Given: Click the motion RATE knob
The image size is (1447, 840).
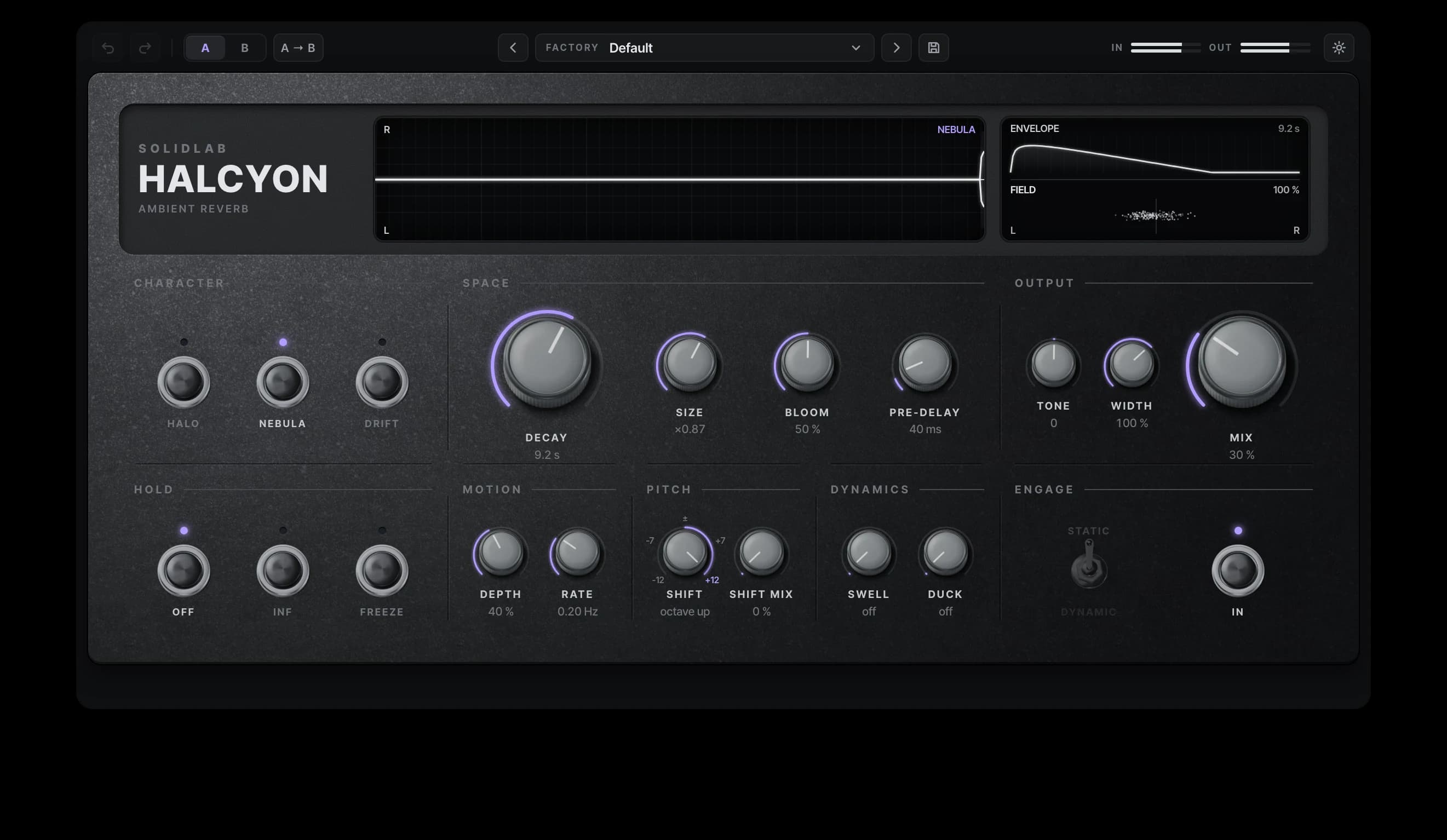Looking at the screenshot, I should 578,553.
